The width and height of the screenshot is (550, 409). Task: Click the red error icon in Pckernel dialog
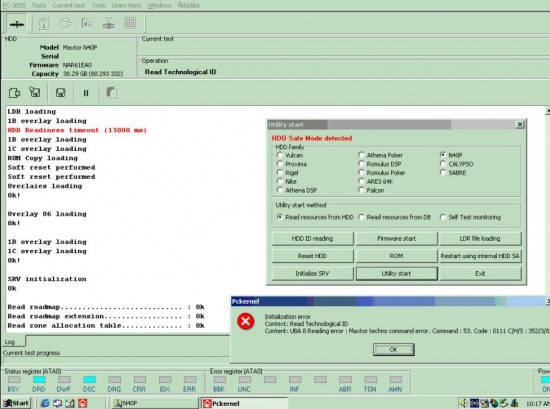pyautogui.click(x=246, y=321)
